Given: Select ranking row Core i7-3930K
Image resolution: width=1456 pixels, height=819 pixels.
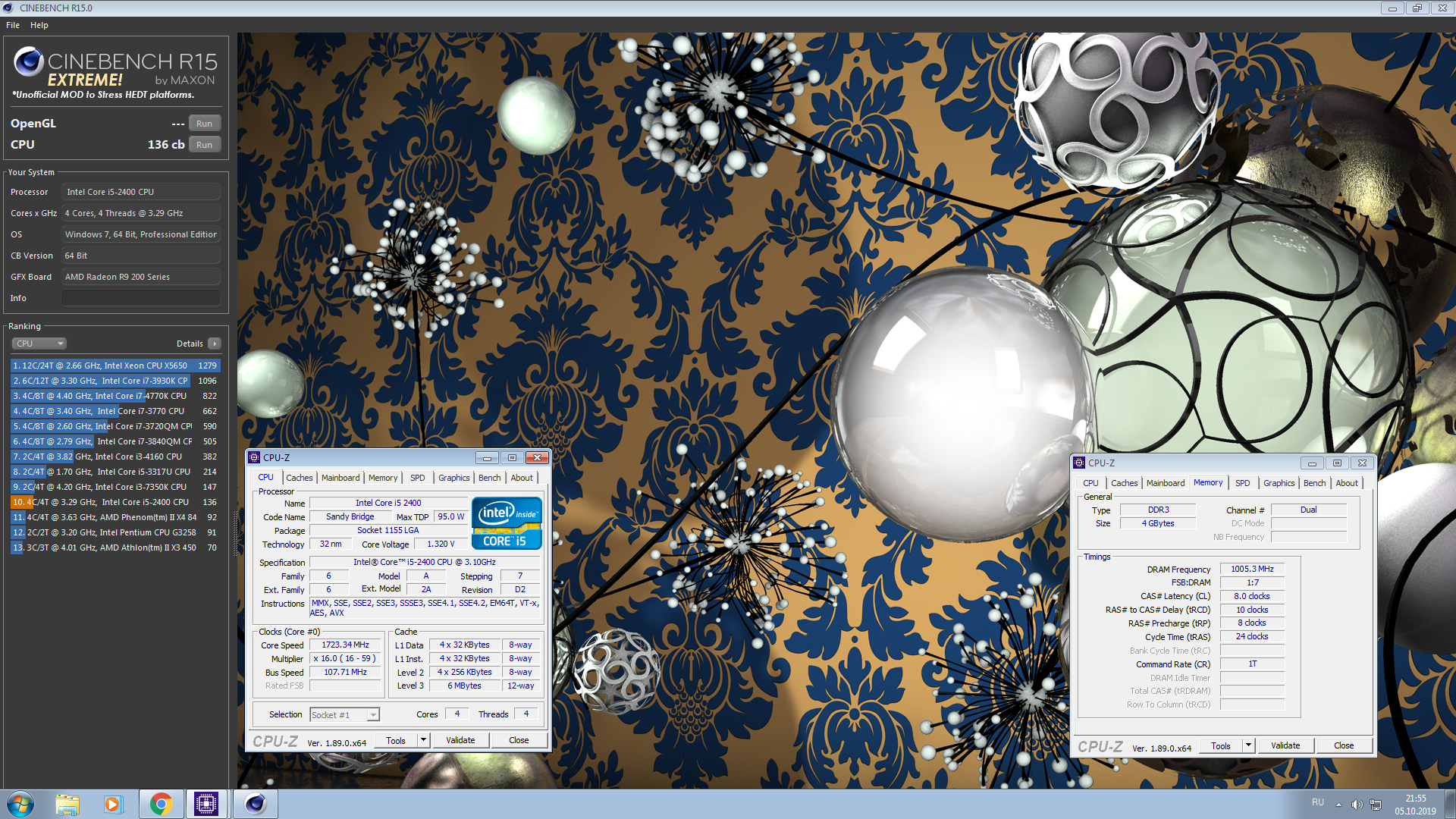Looking at the screenshot, I should point(115,381).
